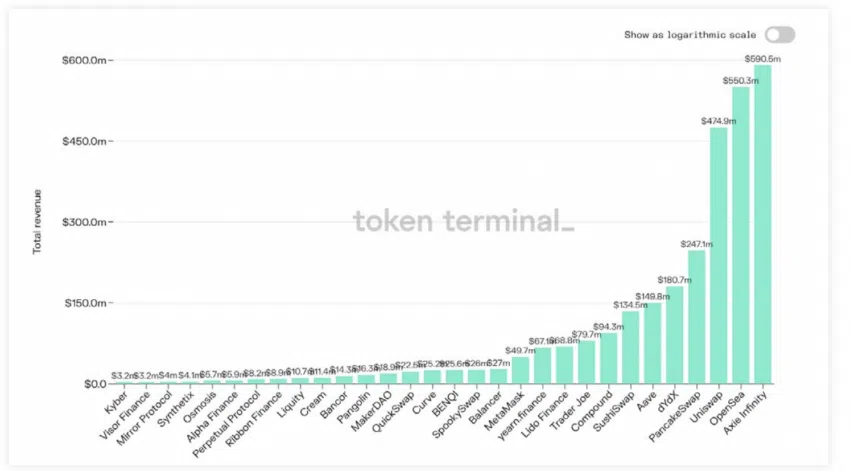
Task: Select the OpenSea bar in chart
Action: coord(740,235)
